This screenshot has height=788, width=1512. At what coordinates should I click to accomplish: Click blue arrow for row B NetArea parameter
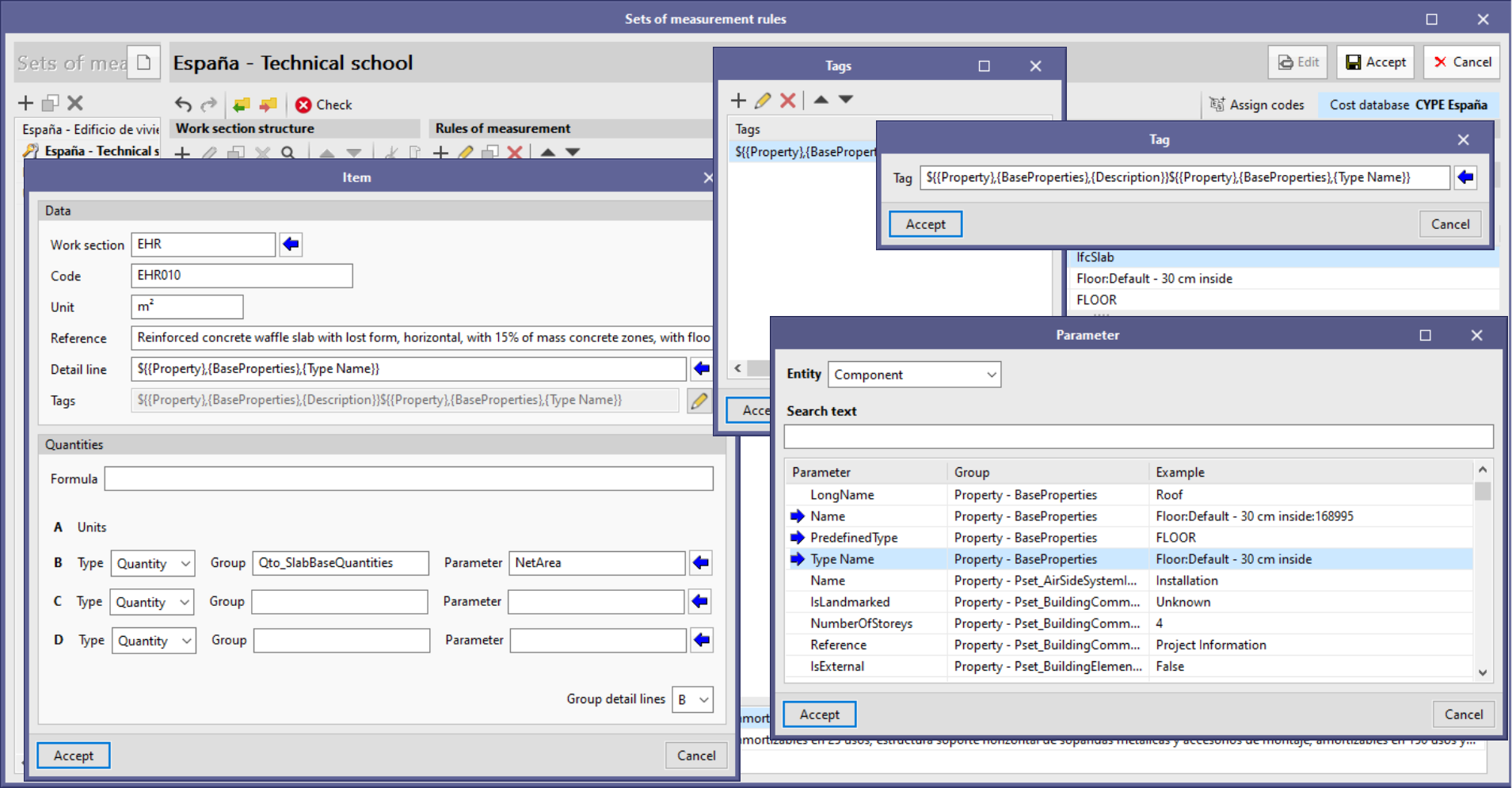(700, 563)
